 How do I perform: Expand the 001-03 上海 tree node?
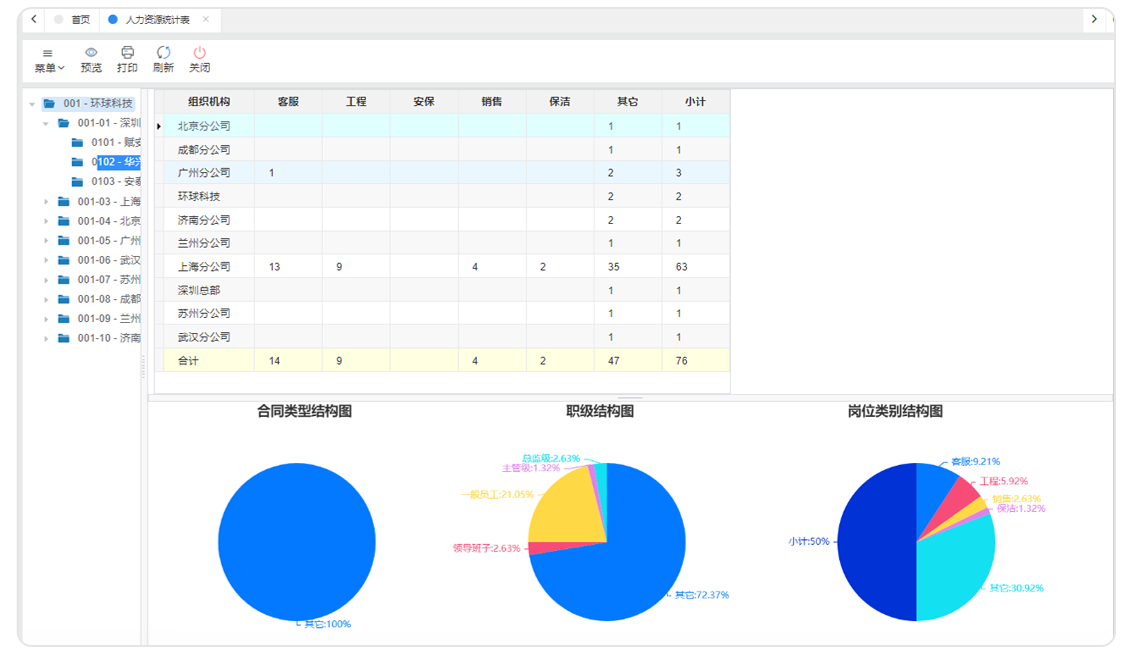[x=46, y=202]
